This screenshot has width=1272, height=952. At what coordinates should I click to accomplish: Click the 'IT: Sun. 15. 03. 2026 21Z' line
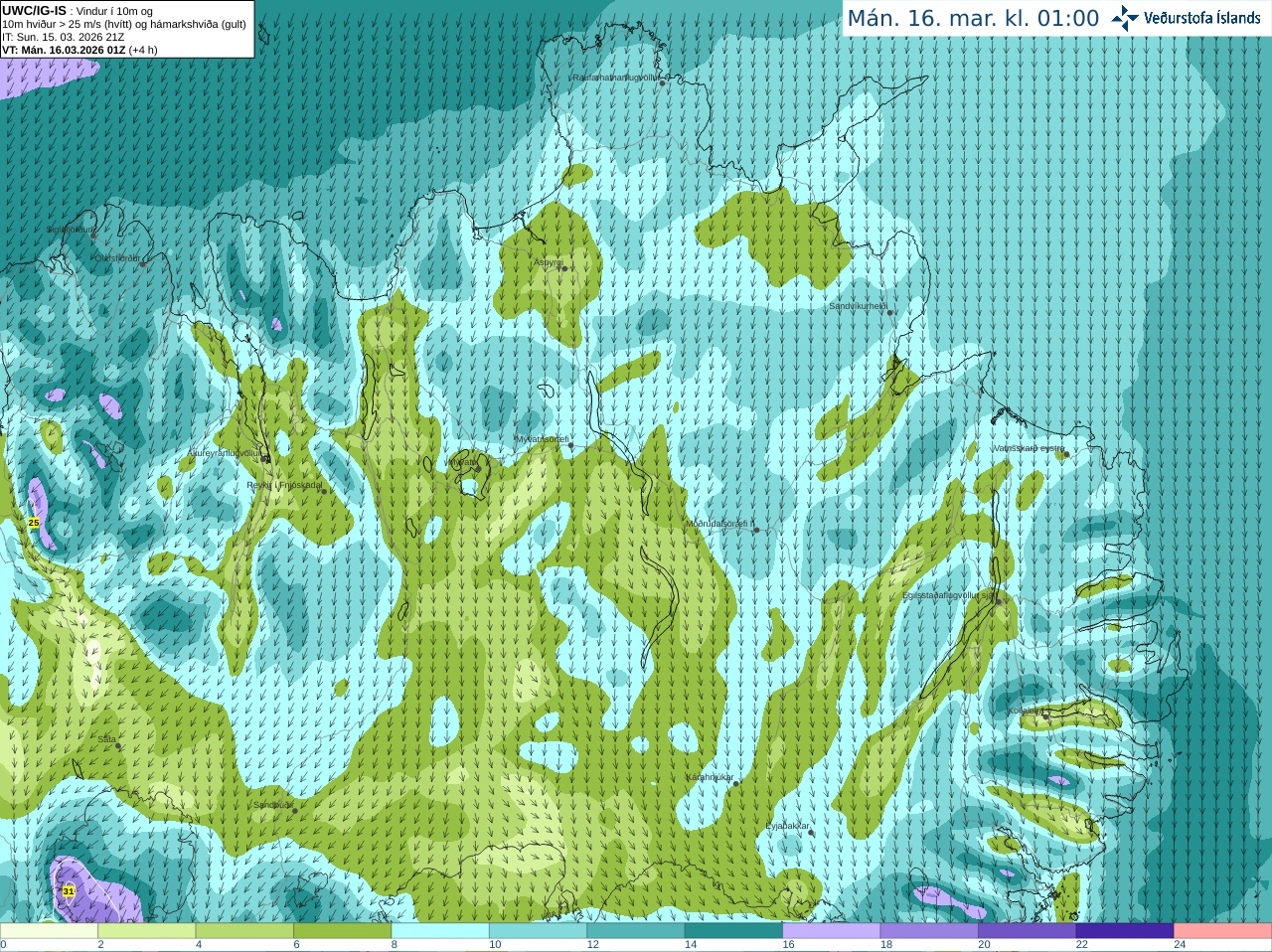click(63, 37)
